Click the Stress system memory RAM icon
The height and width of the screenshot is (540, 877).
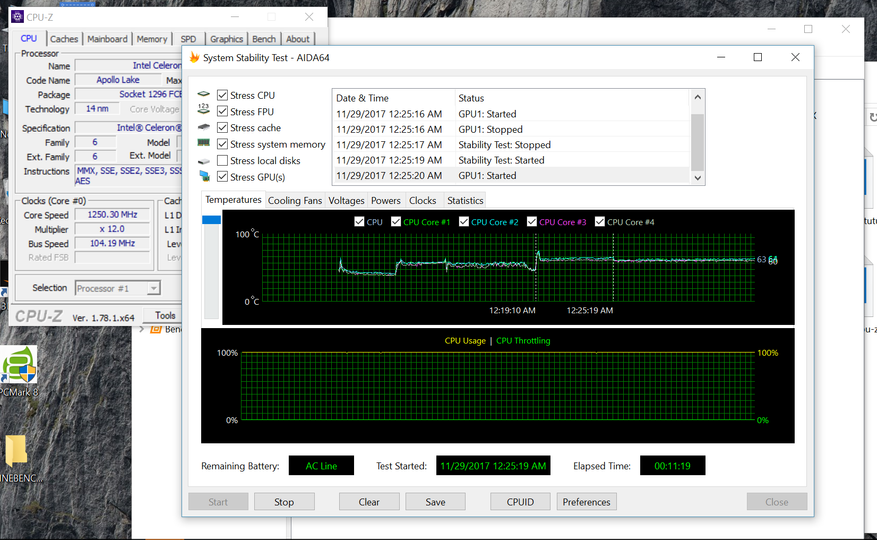pyautogui.click(x=204, y=144)
